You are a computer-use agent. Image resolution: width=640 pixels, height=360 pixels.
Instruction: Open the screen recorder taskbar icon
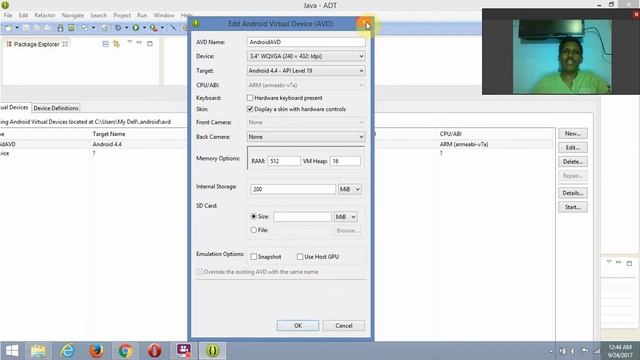[x=184, y=351]
